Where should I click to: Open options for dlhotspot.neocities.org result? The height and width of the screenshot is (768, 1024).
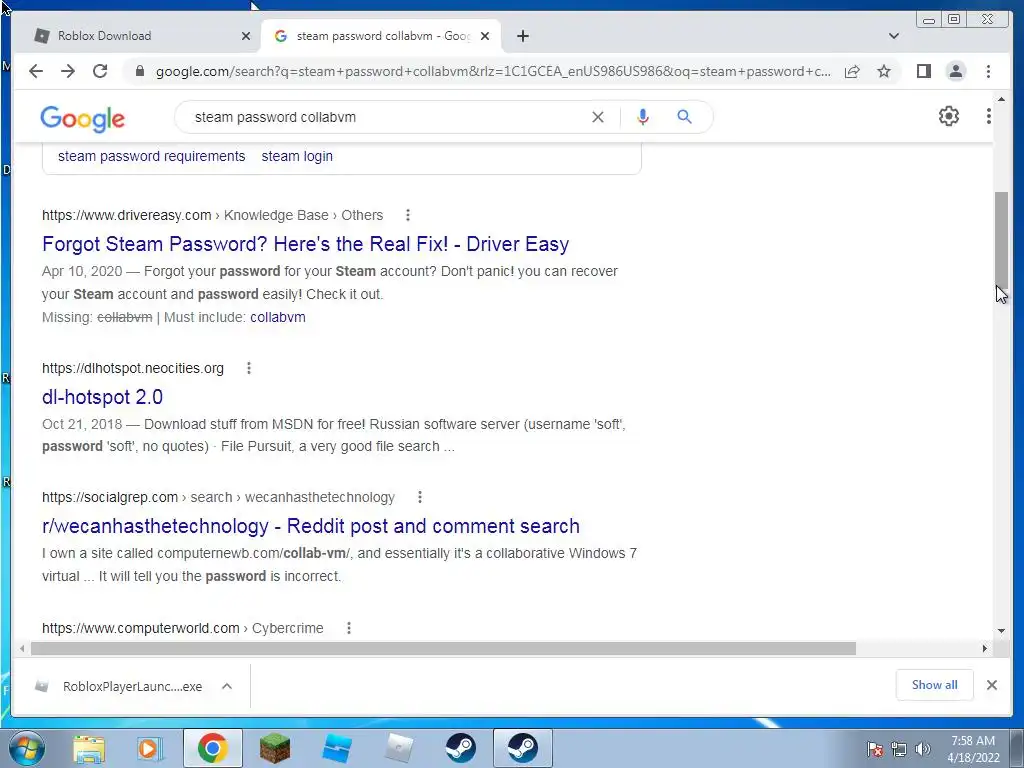(x=249, y=368)
